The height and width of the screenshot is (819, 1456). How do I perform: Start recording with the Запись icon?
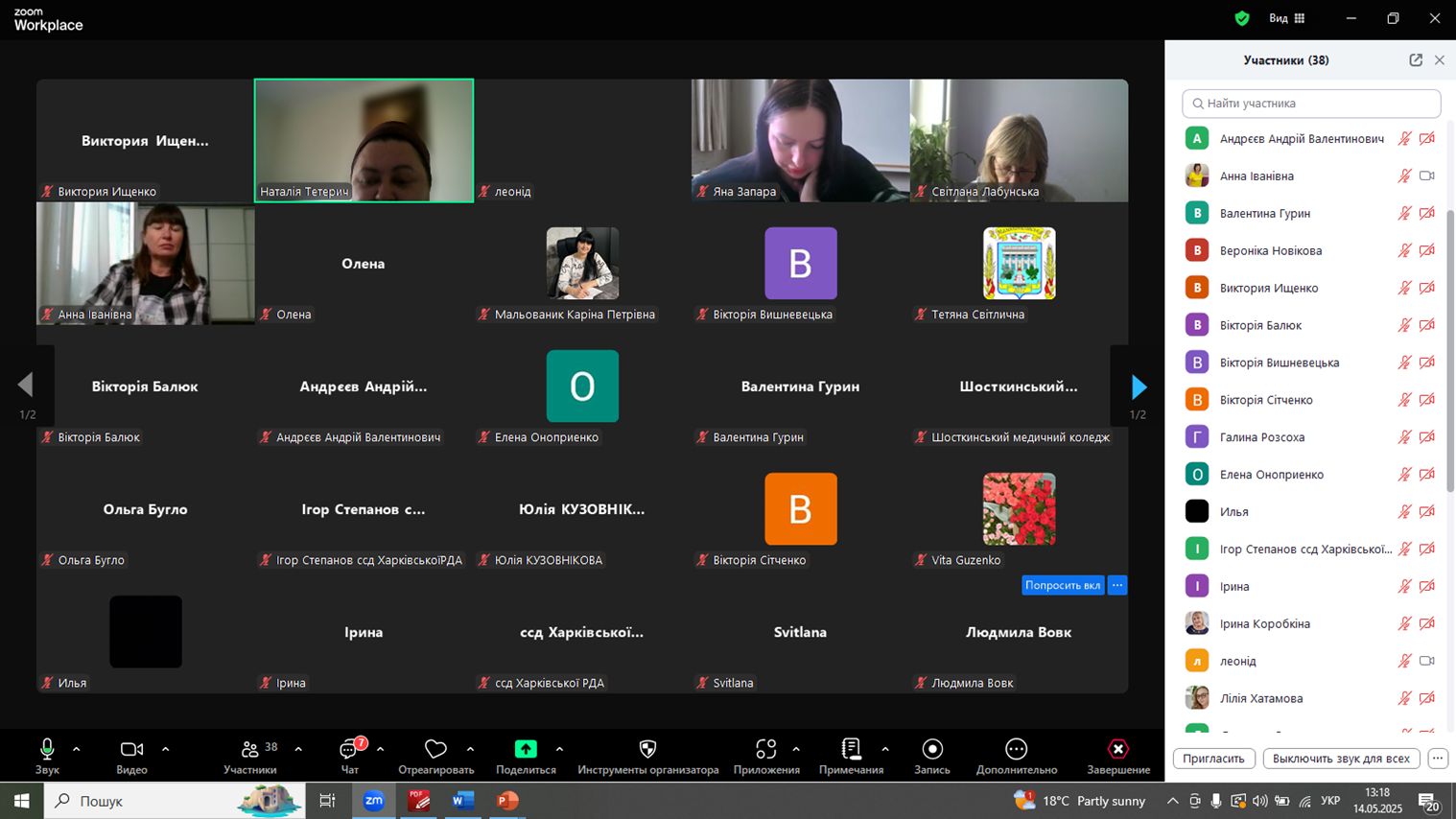[x=932, y=749]
